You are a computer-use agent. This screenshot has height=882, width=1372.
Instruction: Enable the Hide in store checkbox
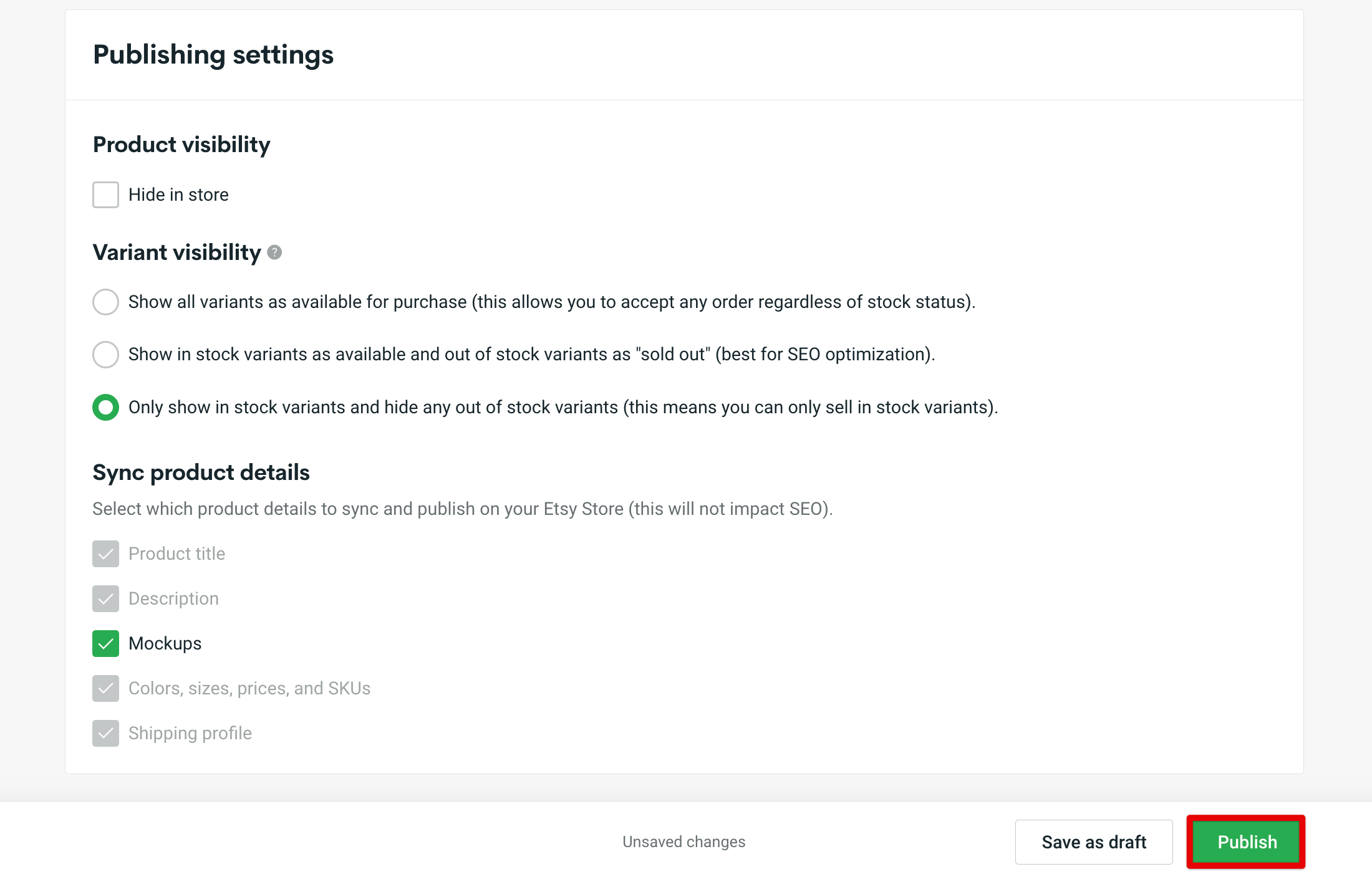click(x=105, y=194)
